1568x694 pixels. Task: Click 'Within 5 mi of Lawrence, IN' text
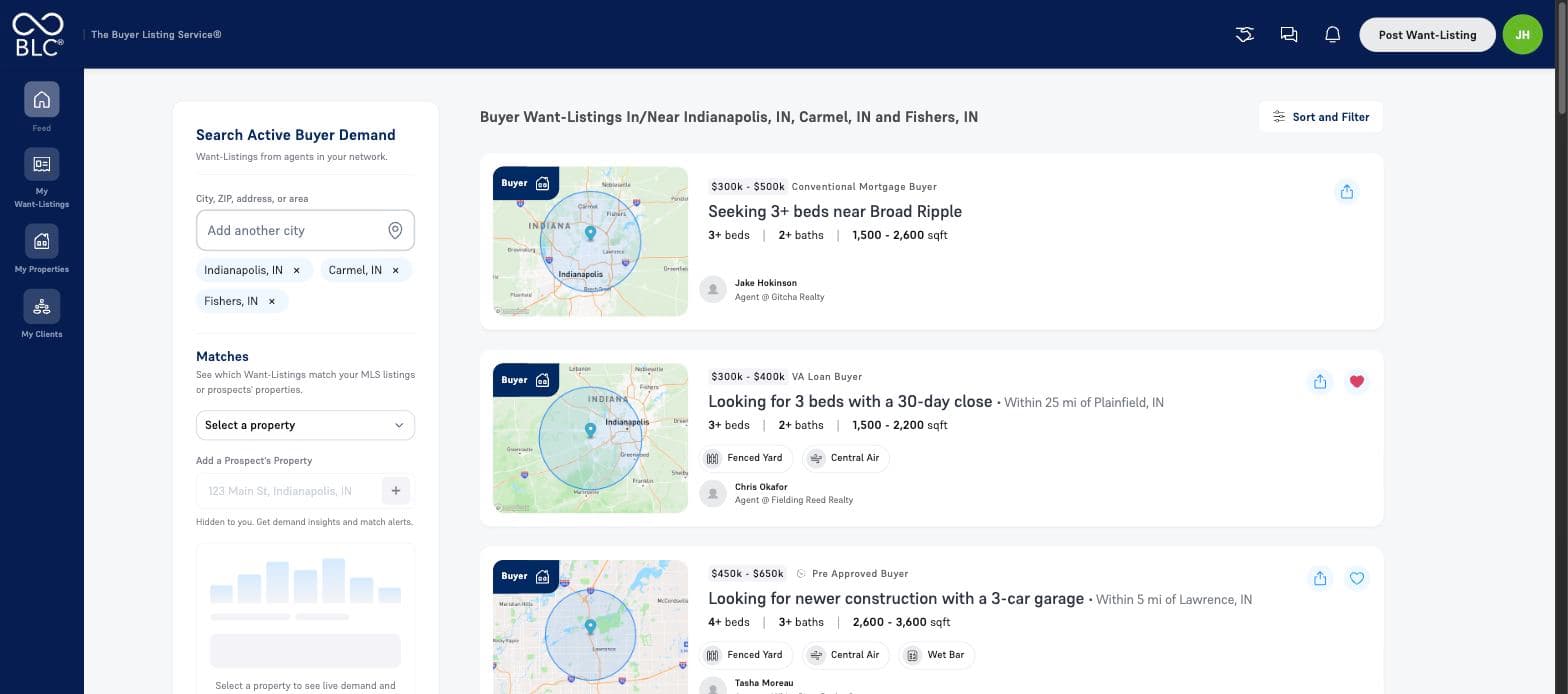click(x=1174, y=599)
